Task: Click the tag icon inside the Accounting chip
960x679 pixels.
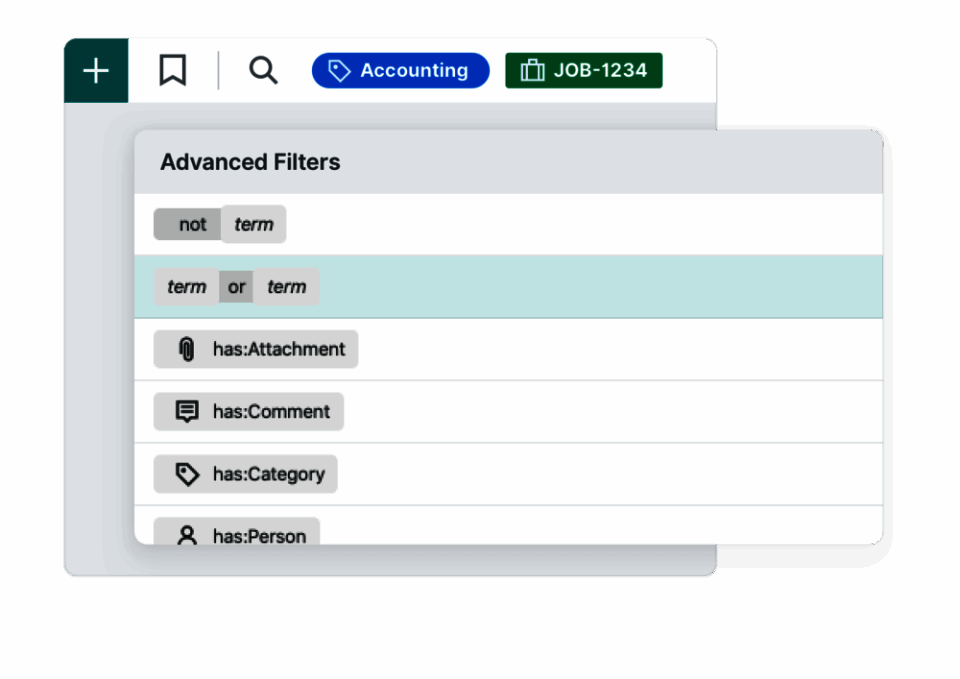Action: 337,70
